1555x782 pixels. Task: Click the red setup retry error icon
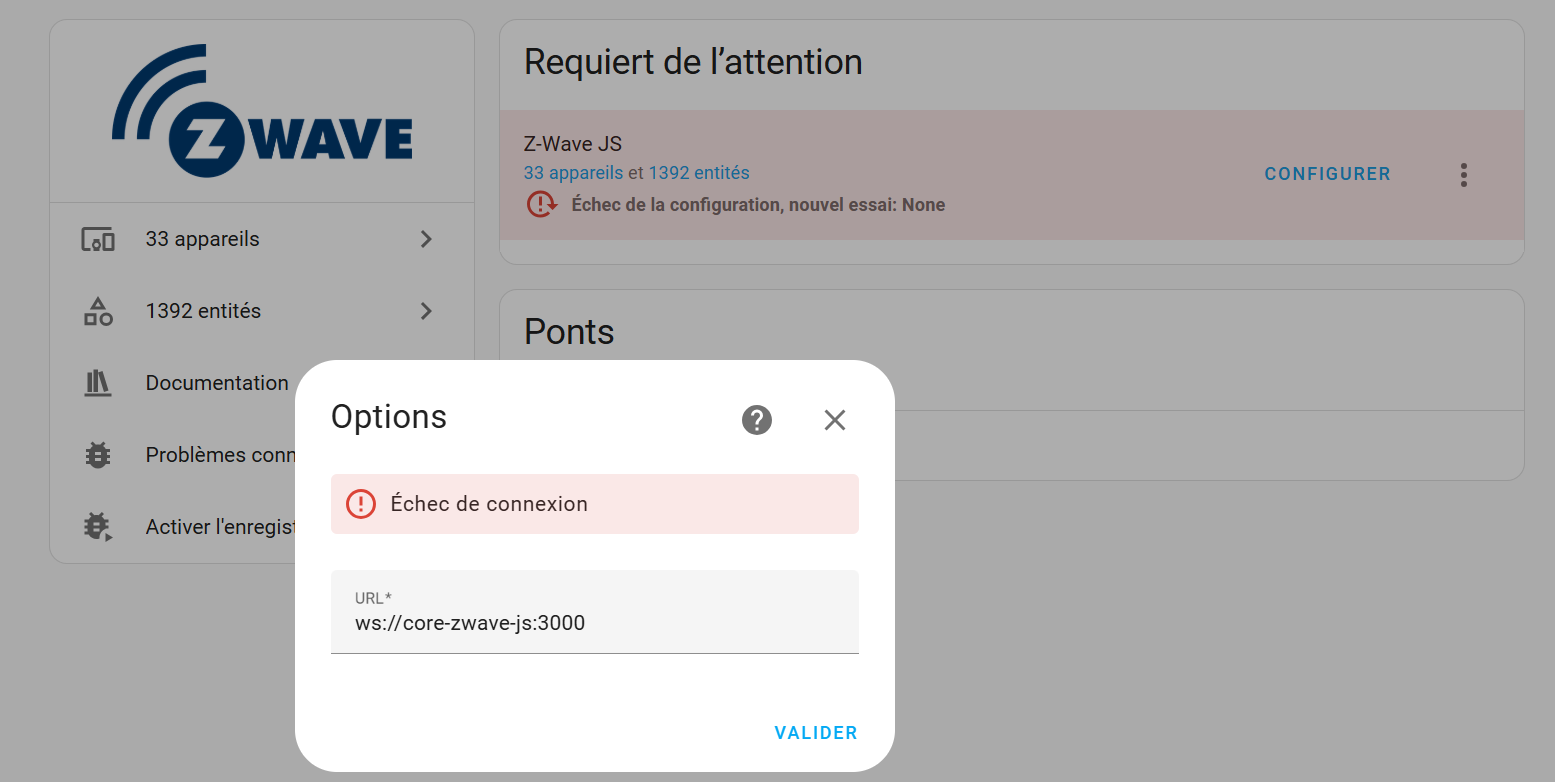(542, 205)
